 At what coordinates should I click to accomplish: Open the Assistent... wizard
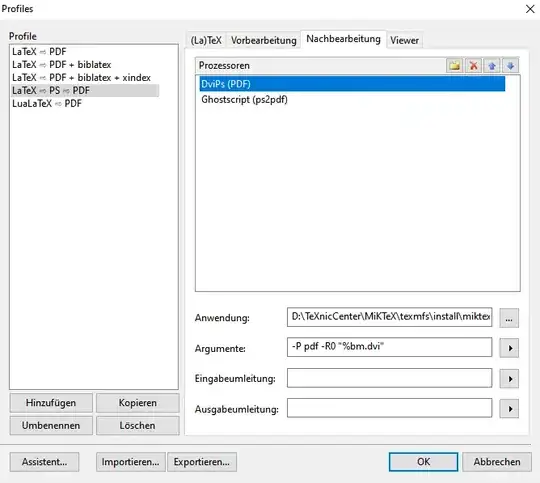pos(44,462)
